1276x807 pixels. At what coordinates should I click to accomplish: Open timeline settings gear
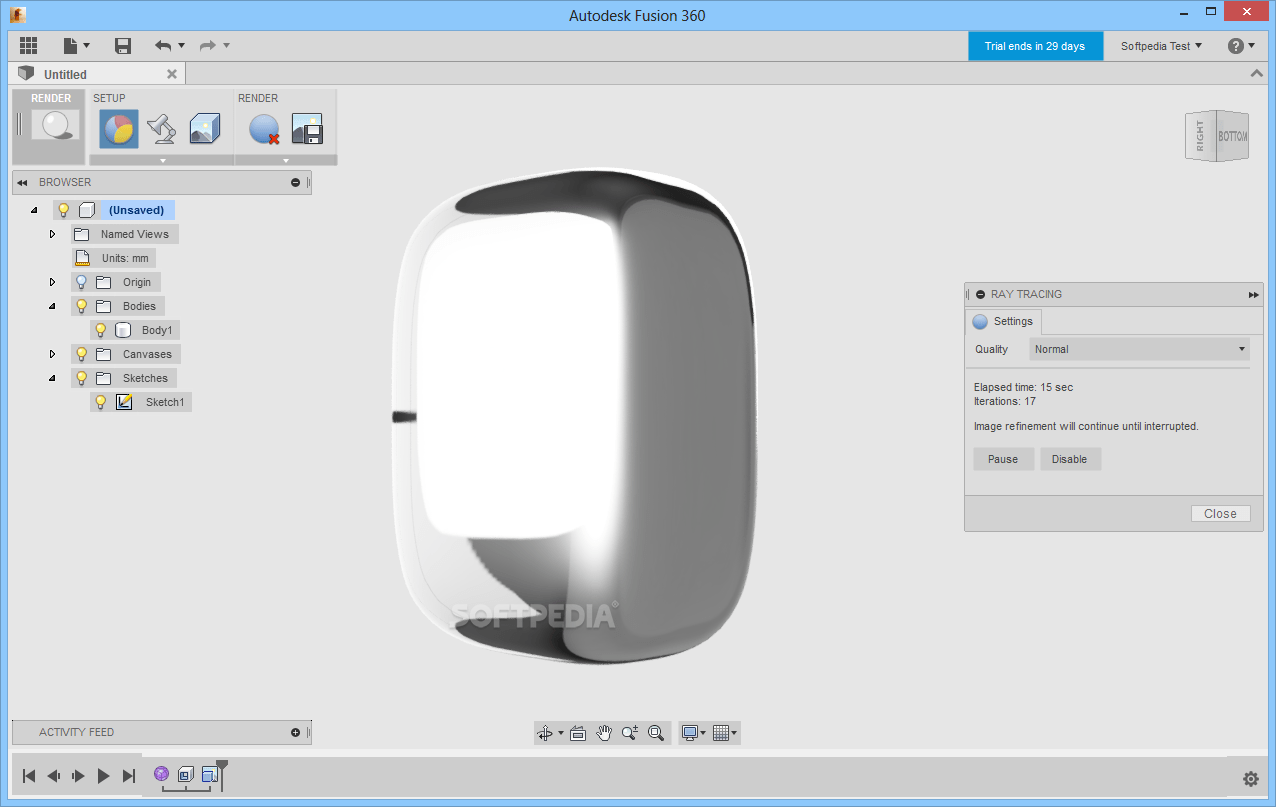tap(1251, 779)
